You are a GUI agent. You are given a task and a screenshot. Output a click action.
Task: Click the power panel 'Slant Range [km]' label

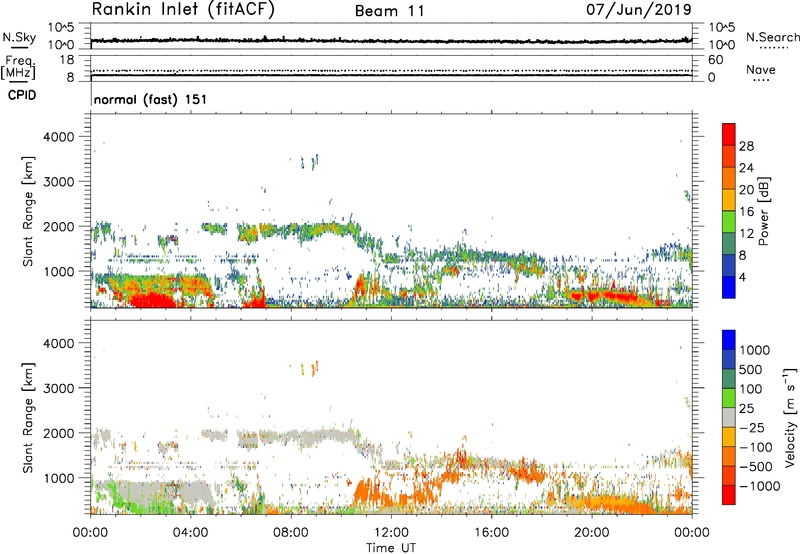click(x=28, y=211)
